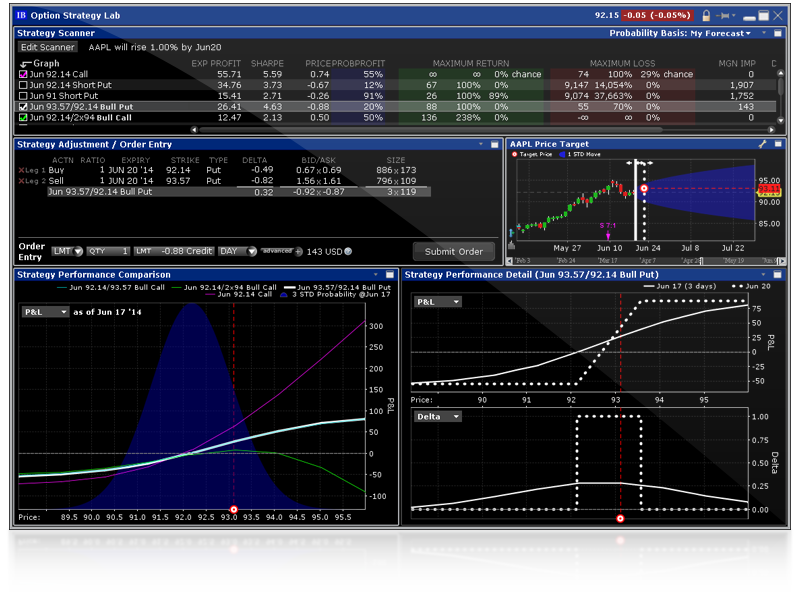
Task: Open the Delta chart type dropdown
Action: point(438,417)
